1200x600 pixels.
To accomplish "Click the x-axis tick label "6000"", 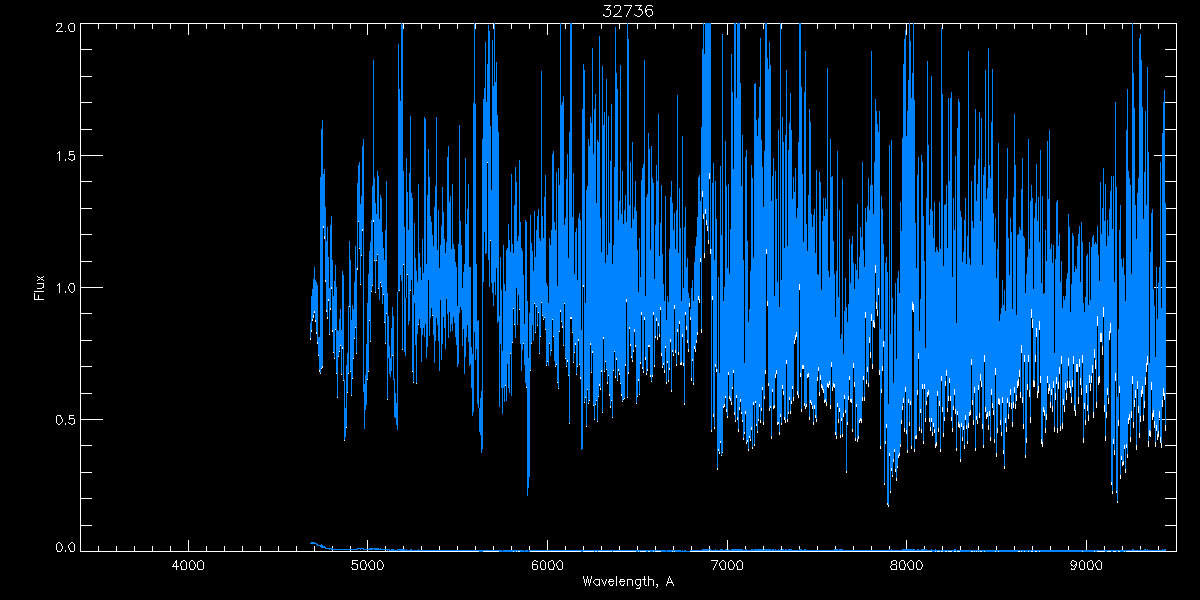I will pyautogui.click(x=548, y=565).
